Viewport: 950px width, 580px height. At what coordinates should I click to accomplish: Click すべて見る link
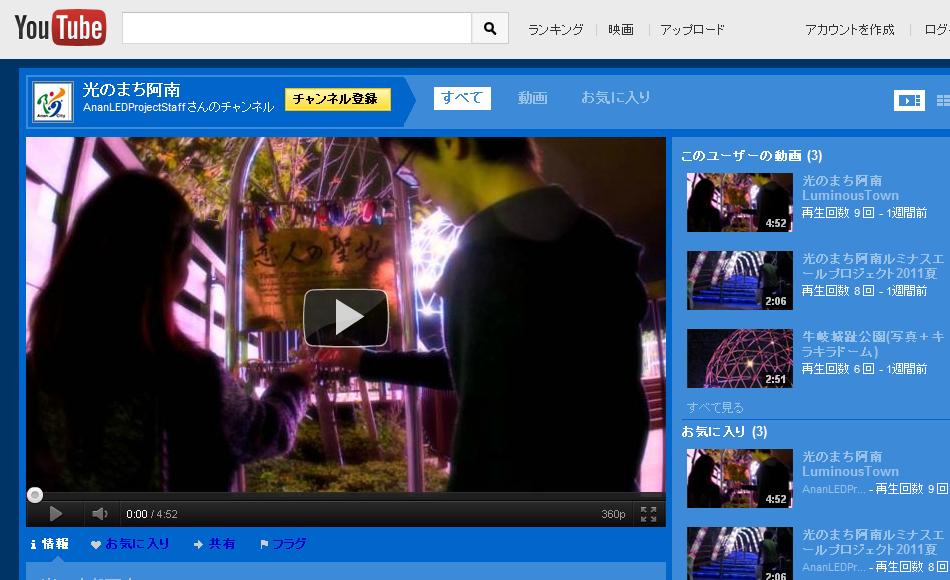point(715,407)
